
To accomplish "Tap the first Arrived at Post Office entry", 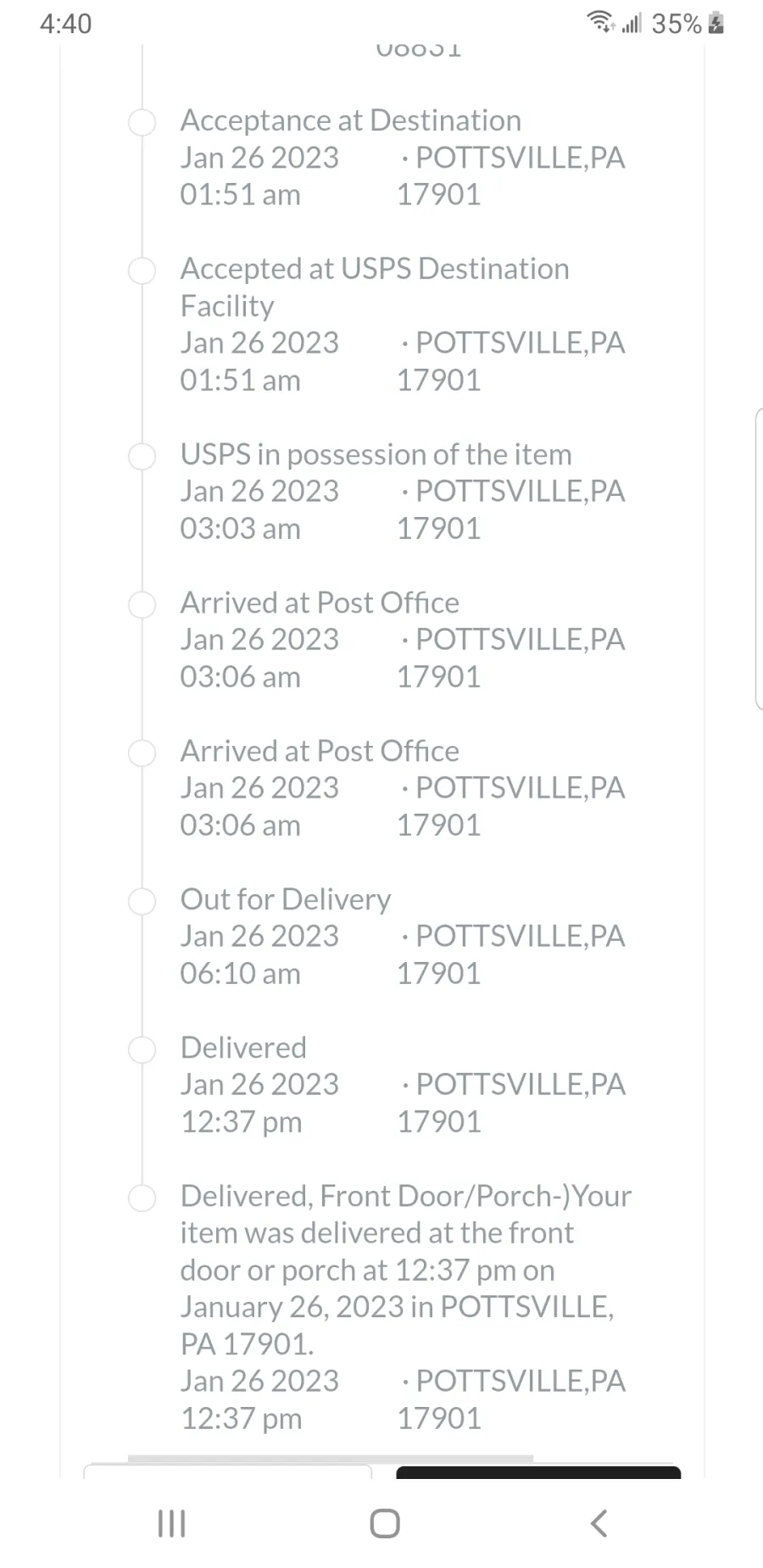I will pos(402,640).
